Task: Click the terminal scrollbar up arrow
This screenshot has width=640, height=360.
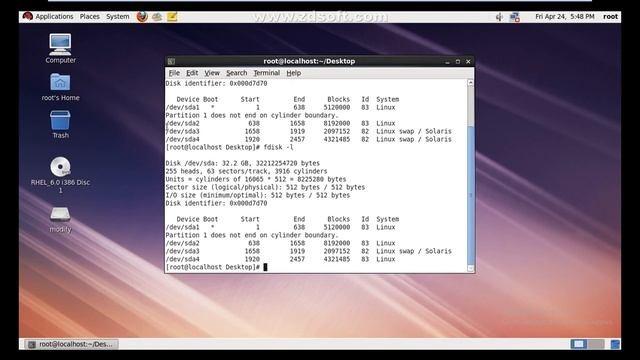Action: point(470,82)
